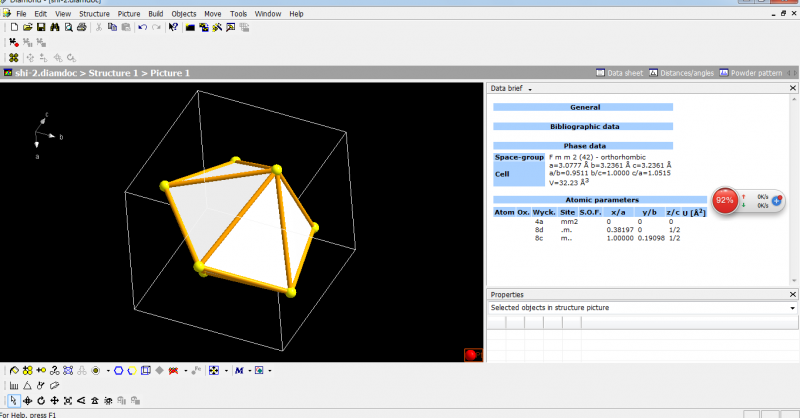Close the Data brief panel
Screen dimensions: 800x418
792,89
